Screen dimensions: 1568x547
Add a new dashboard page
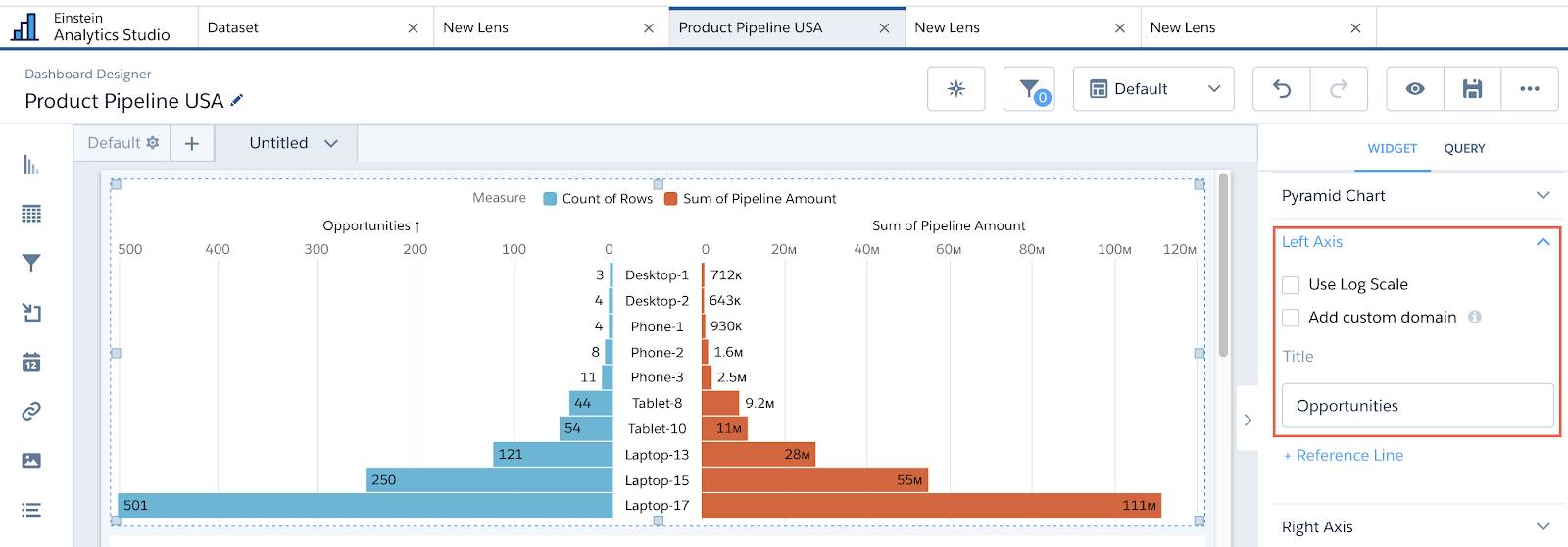coord(192,143)
